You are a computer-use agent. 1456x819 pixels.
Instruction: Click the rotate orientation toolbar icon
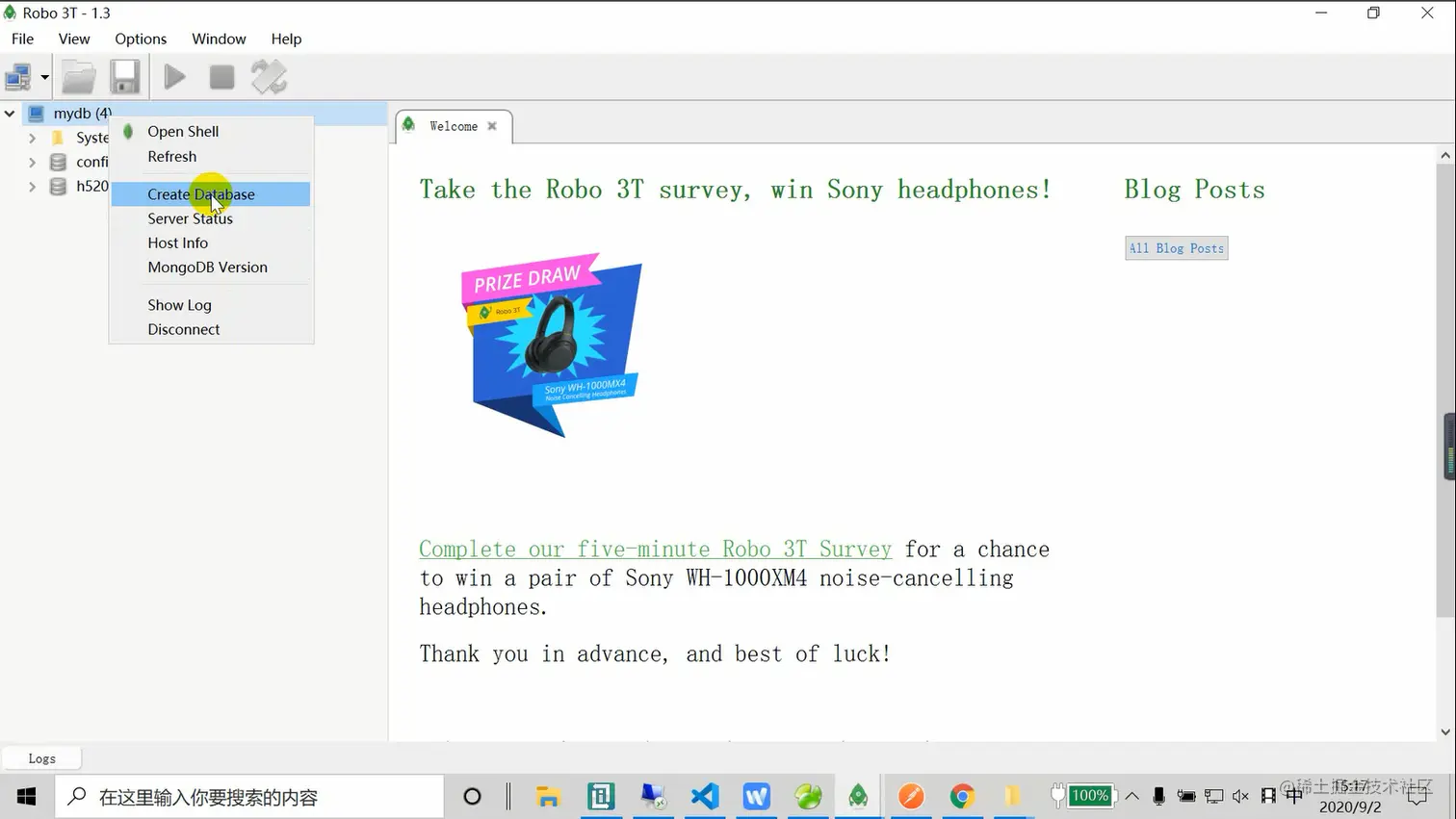[x=269, y=77]
